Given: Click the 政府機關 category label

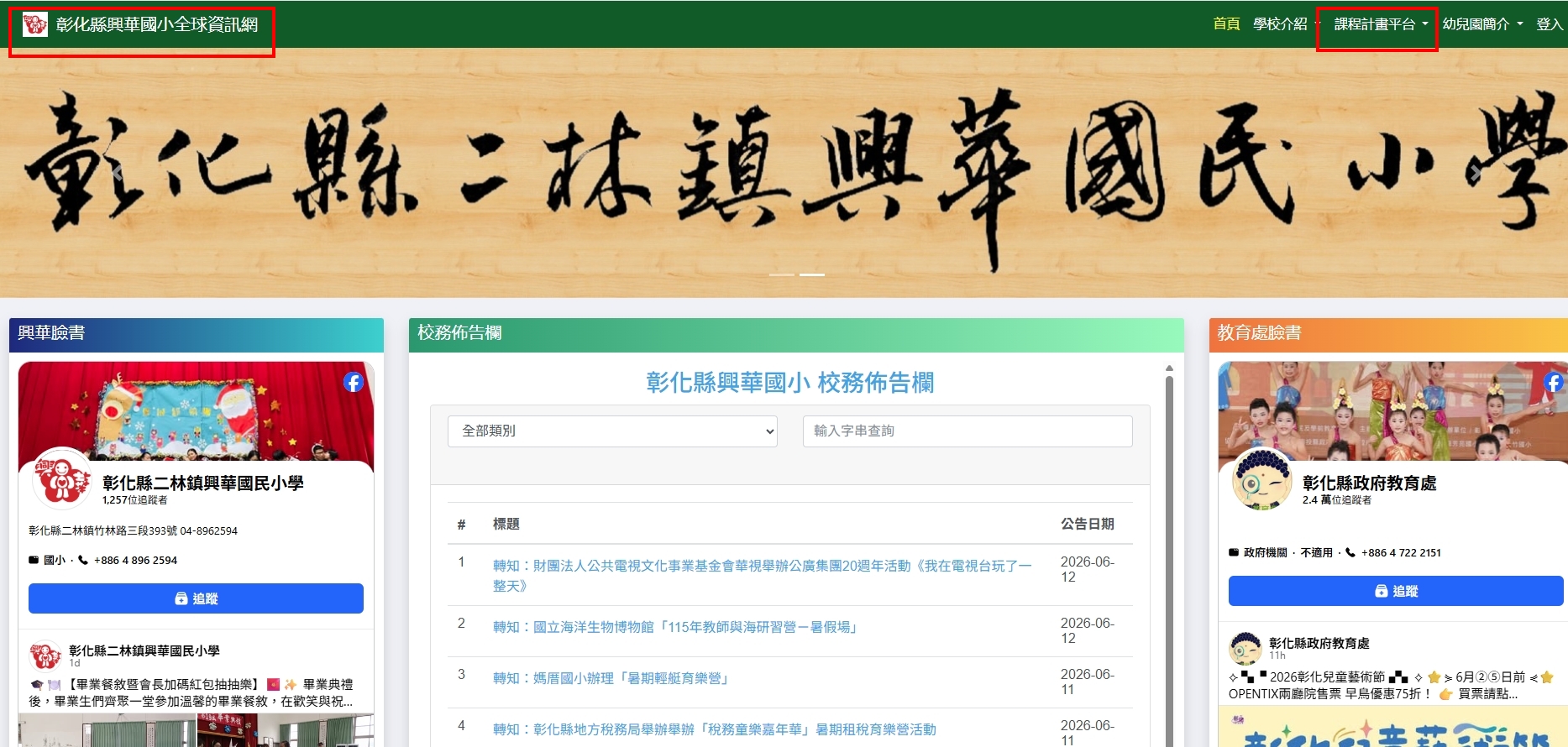Looking at the screenshot, I should tap(1266, 553).
